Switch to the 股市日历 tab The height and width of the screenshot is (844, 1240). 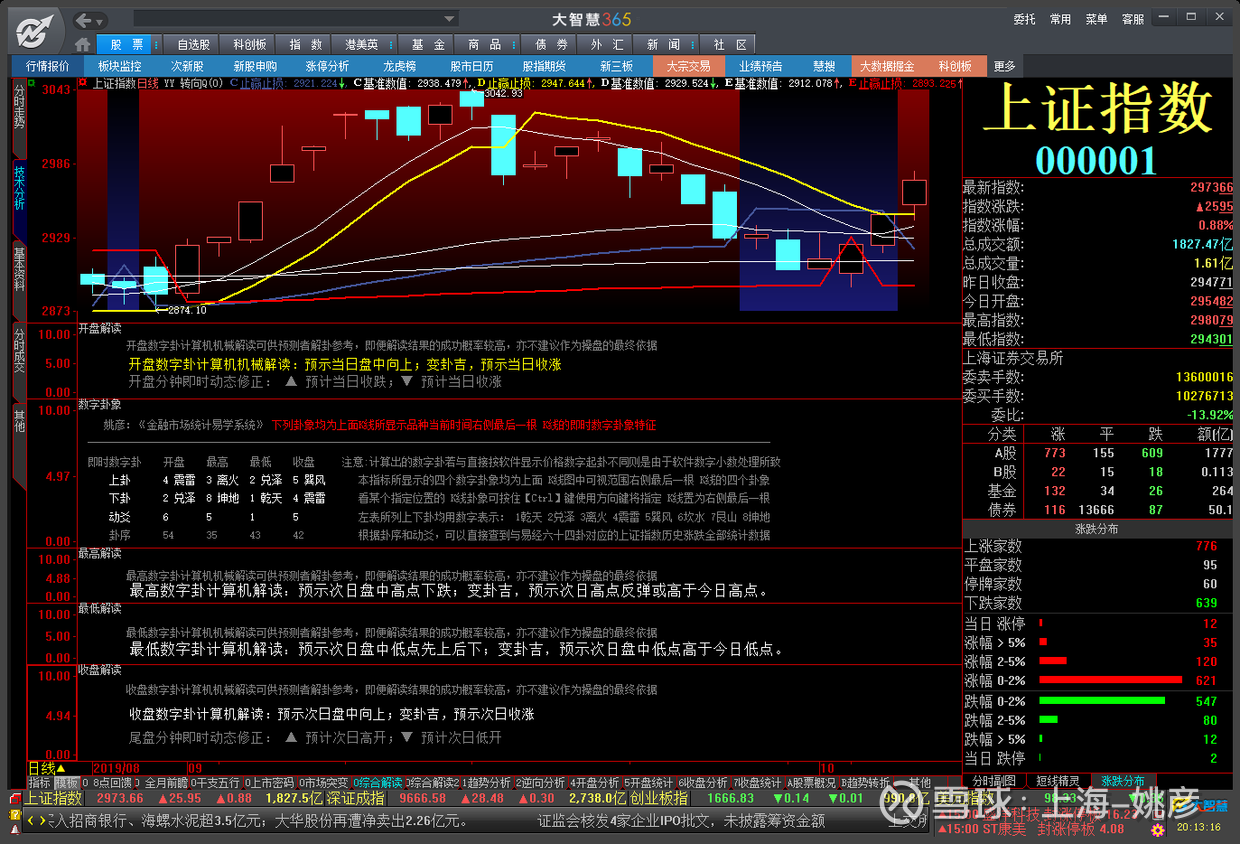pos(471,66)
